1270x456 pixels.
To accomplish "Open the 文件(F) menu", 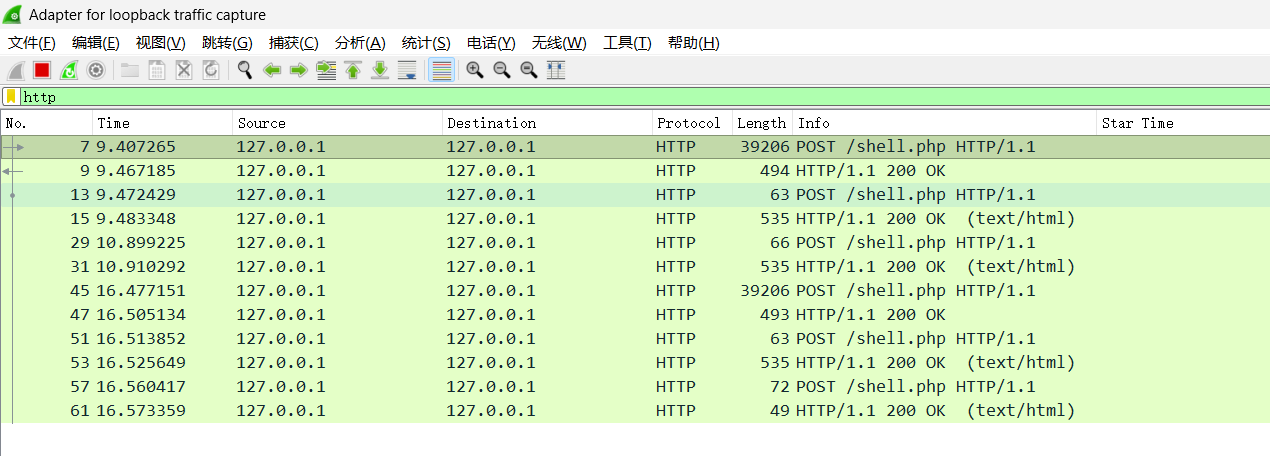I will [31, 43].
